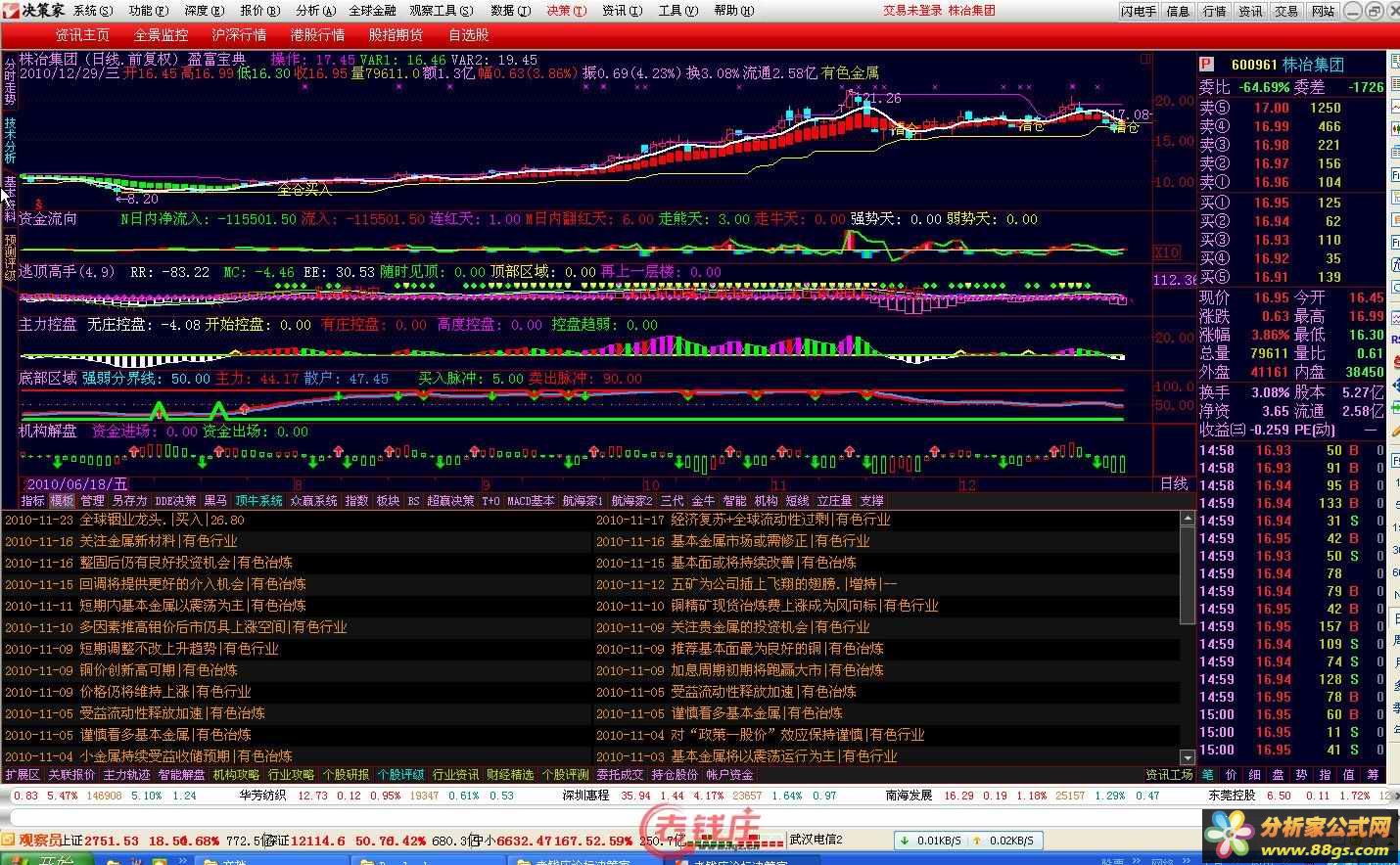Click the red P icon beside 600961

tap(1206, 65)
